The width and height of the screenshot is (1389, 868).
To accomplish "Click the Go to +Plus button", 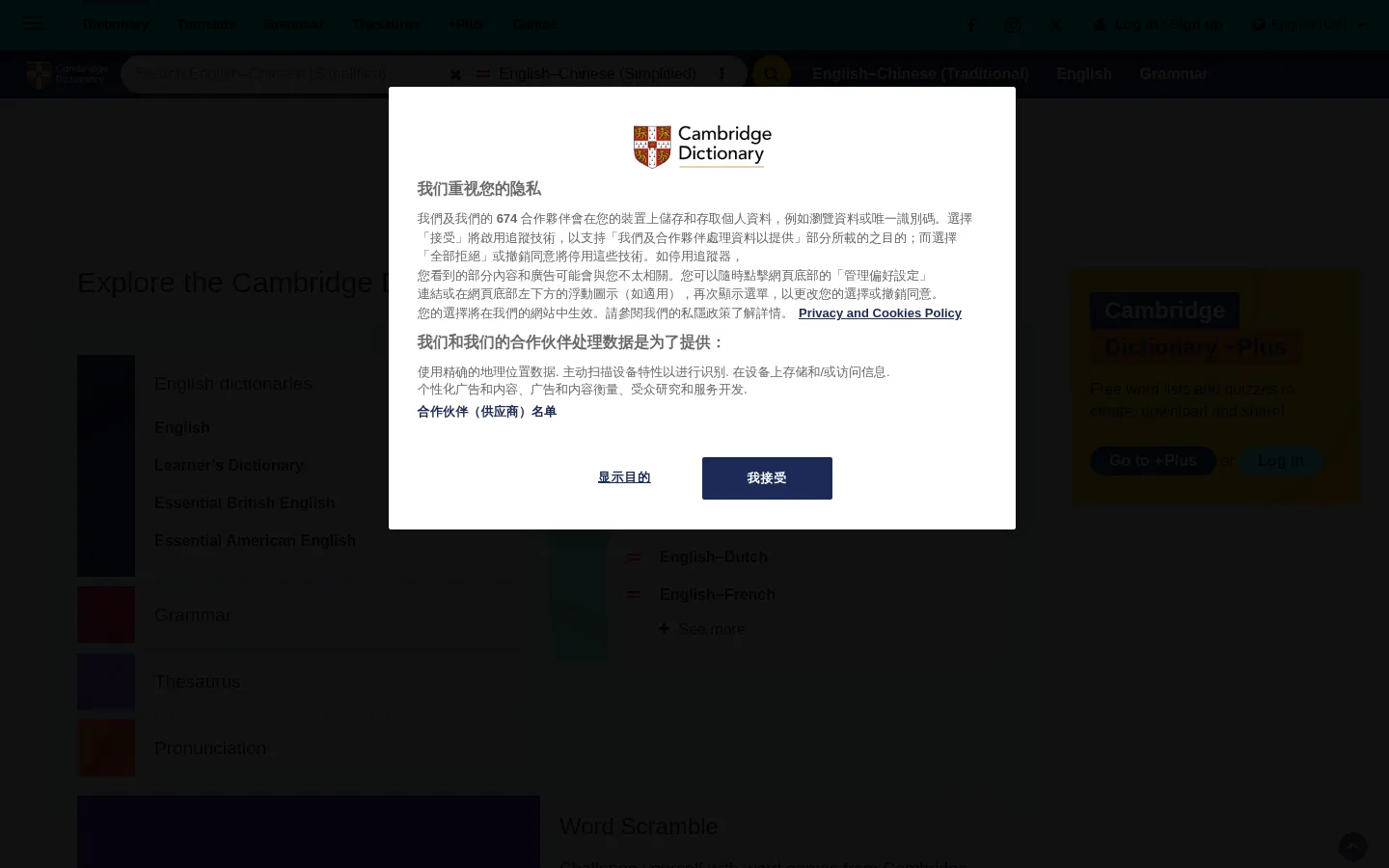I will (1153, 461).
